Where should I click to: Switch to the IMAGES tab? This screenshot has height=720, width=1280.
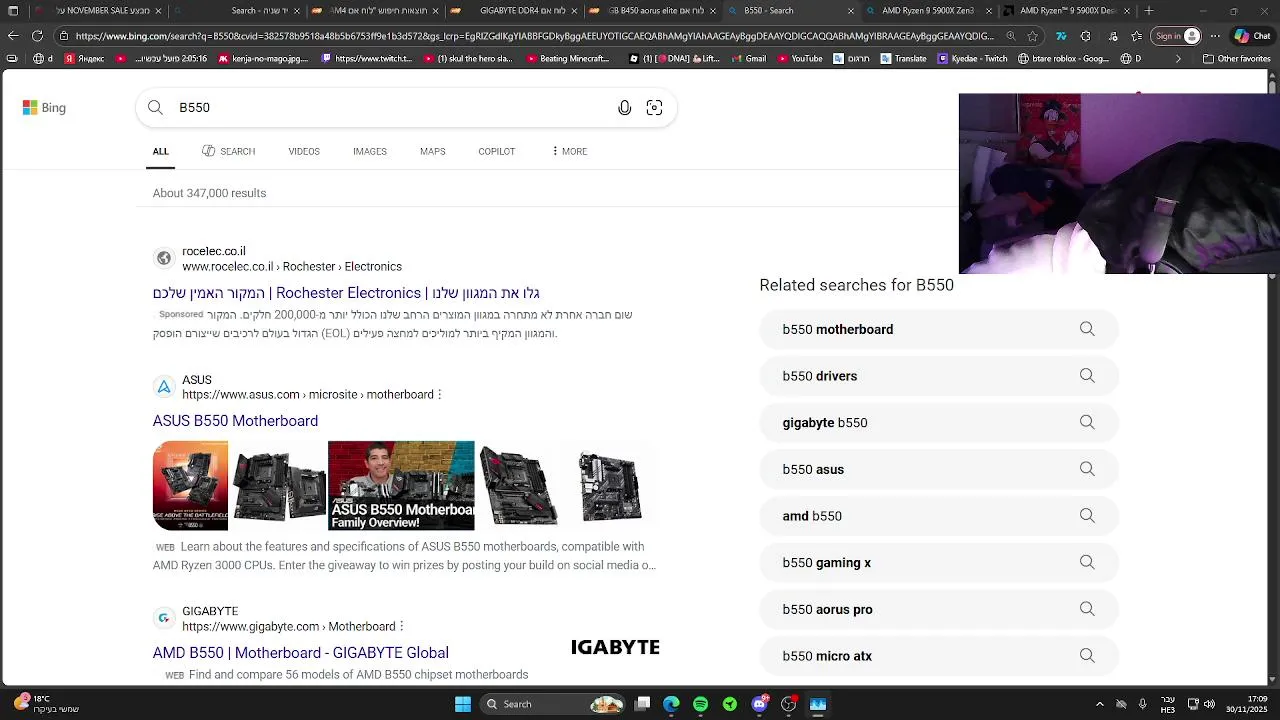click(x=369, y=151)
